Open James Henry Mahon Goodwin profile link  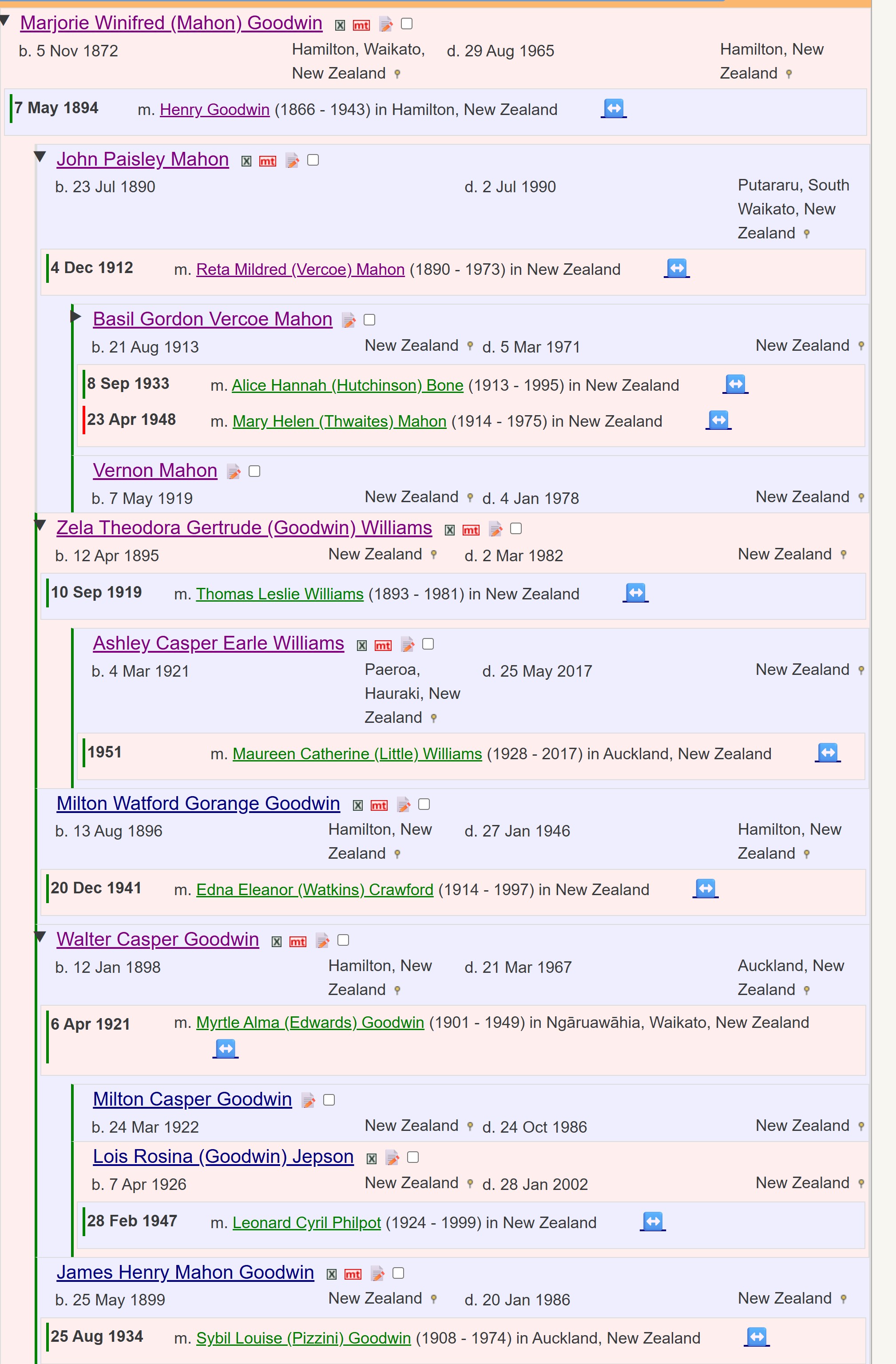click(185, 1272)
